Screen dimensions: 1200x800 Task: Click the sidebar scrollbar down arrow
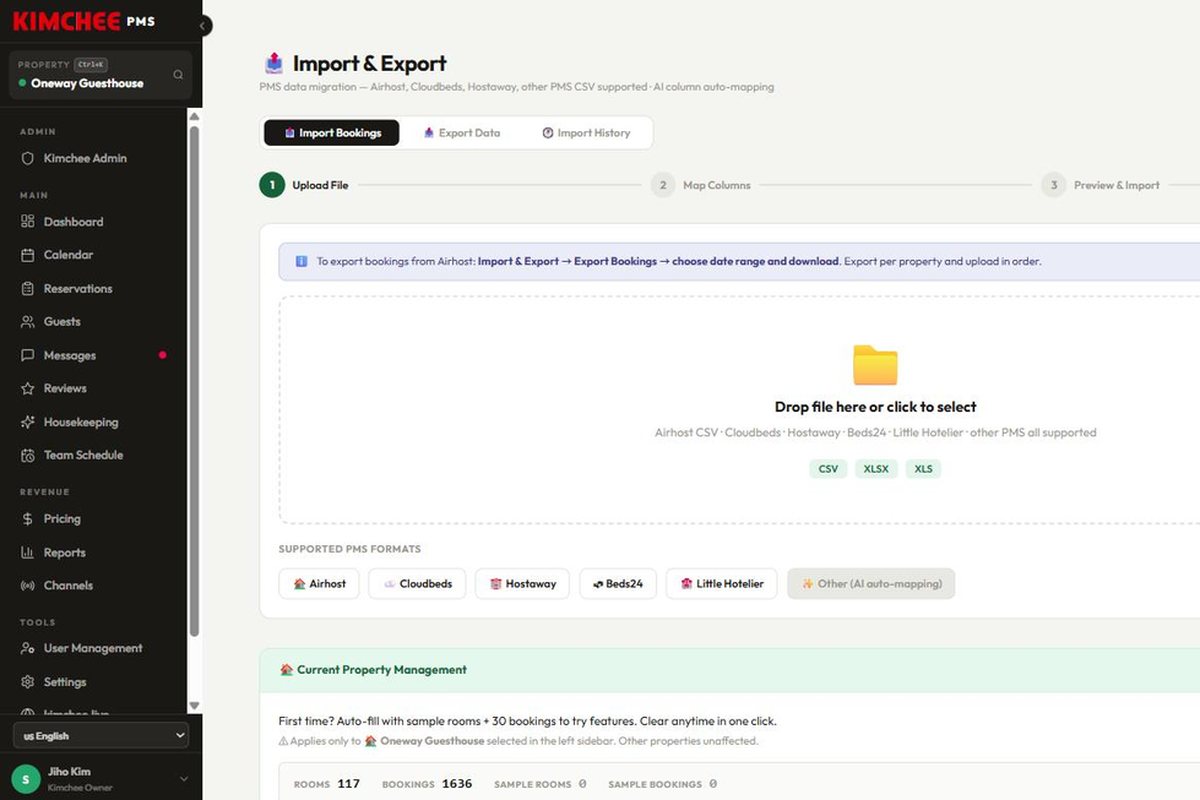(x=194, y=706)
